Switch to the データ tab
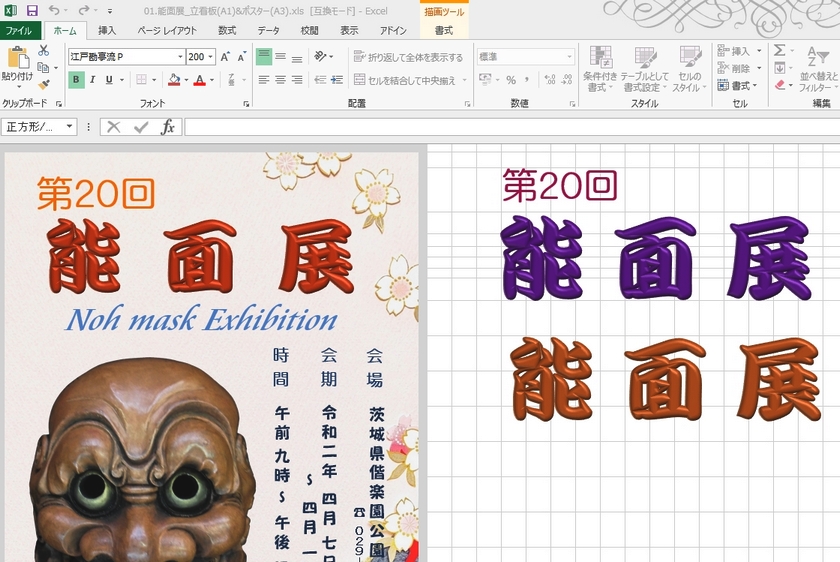 (x=268, y=31)
